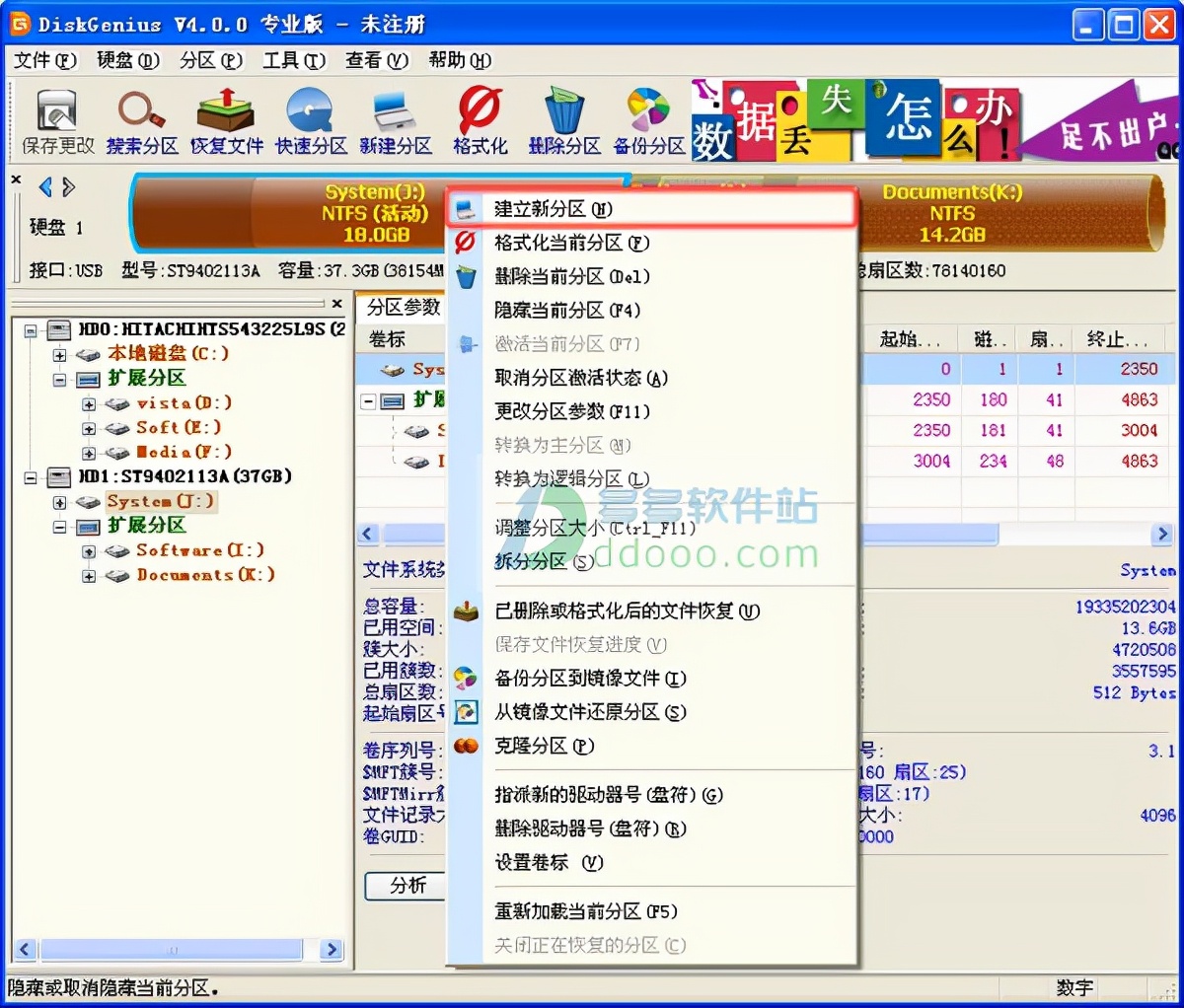Click the 分析 button in parameters panel
The image size is (1184, 1008).
tap(405, 887)
